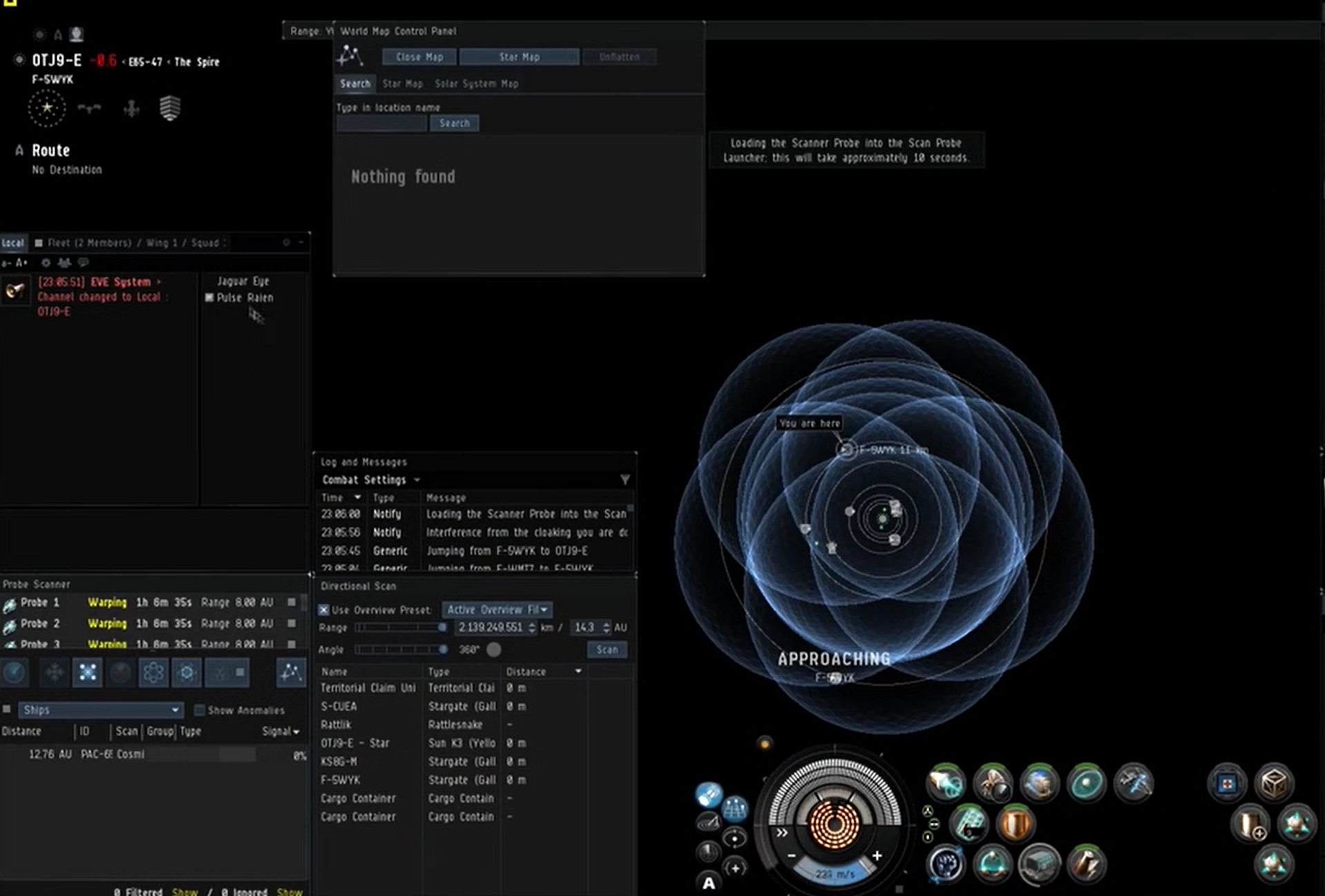1325x896 pixels.
Task: Click the filter funnel icon in Log and Messages
Action: (625, 479)
